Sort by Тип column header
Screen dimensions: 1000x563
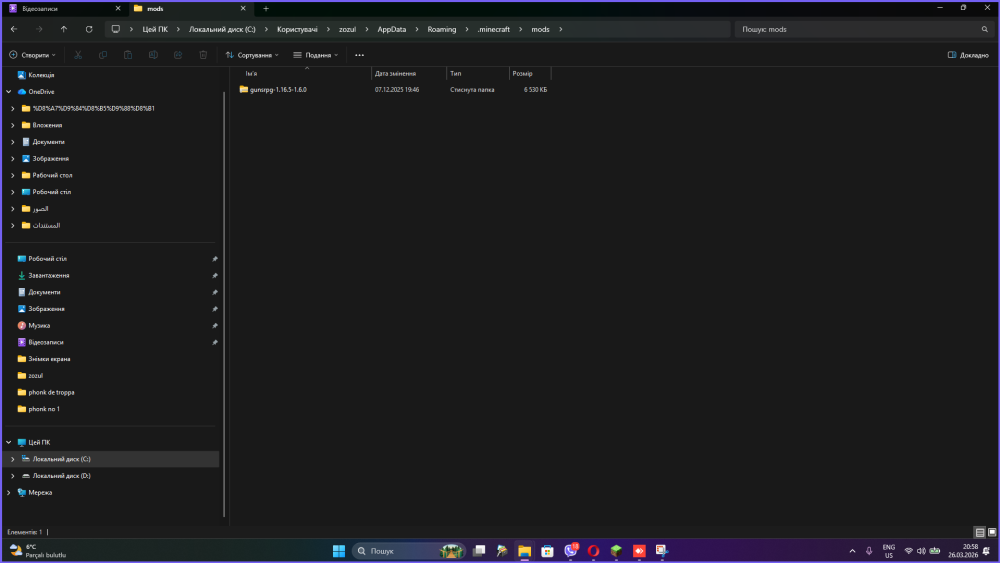click(x=478, y=73)
